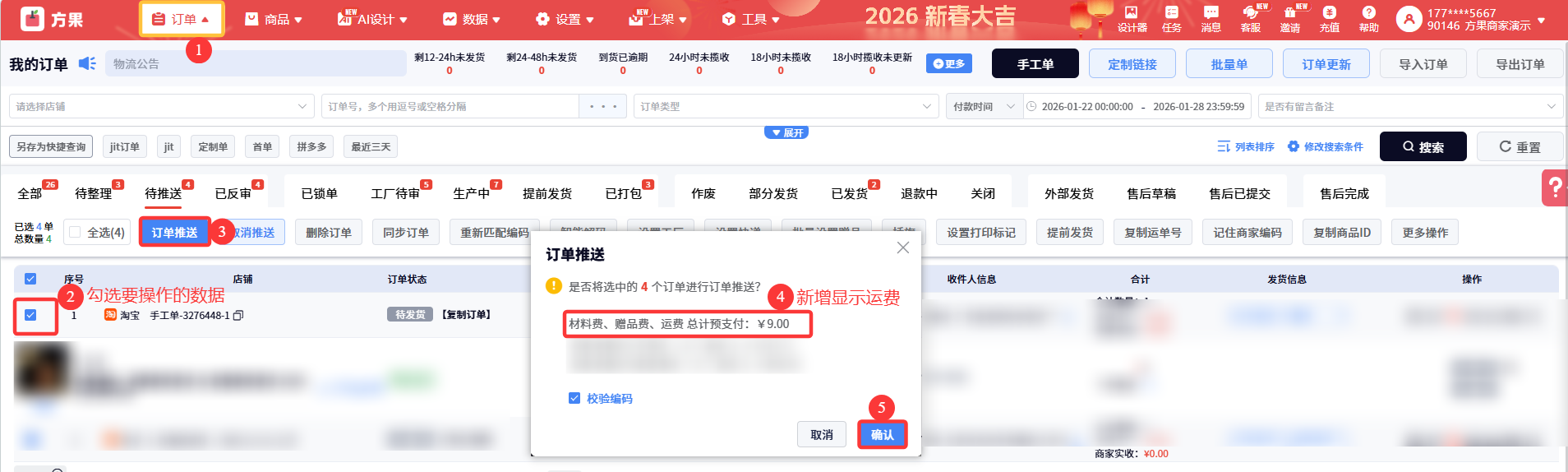Screen dimensions: 1568x472
Task: Click the 另存为快捷查询 button
Action: 51,146
